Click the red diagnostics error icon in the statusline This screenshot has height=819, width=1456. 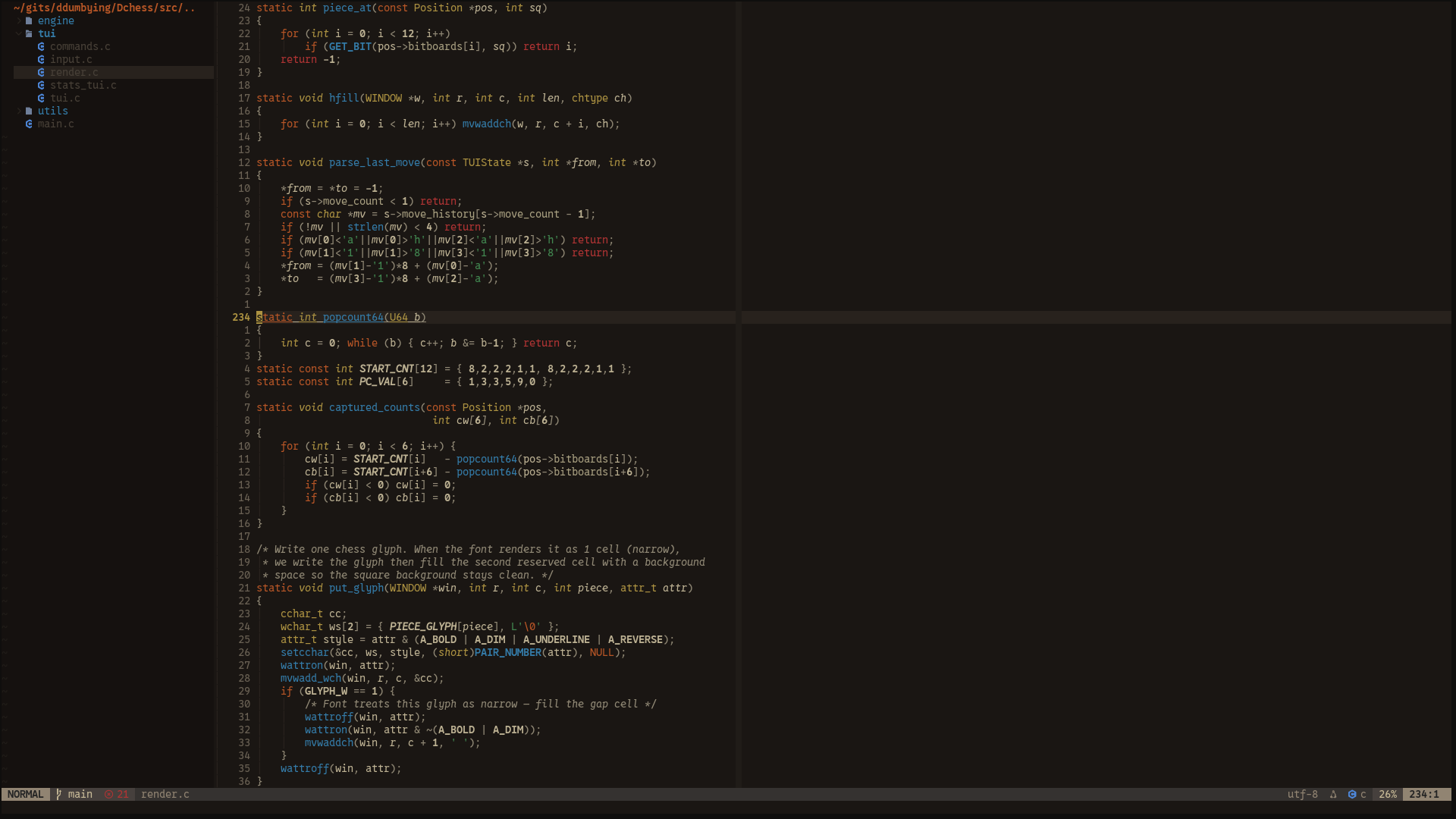108,794
